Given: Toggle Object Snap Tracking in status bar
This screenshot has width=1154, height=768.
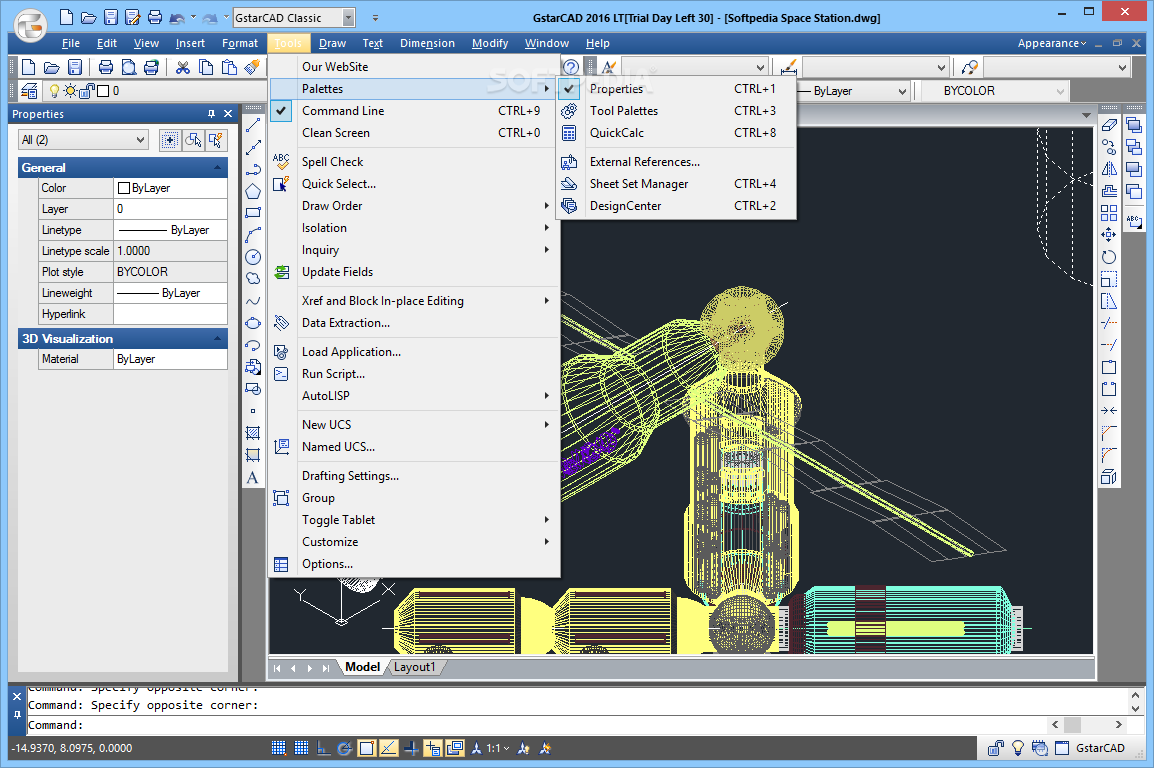Looking at the screenshot, I should pos(389,748).
